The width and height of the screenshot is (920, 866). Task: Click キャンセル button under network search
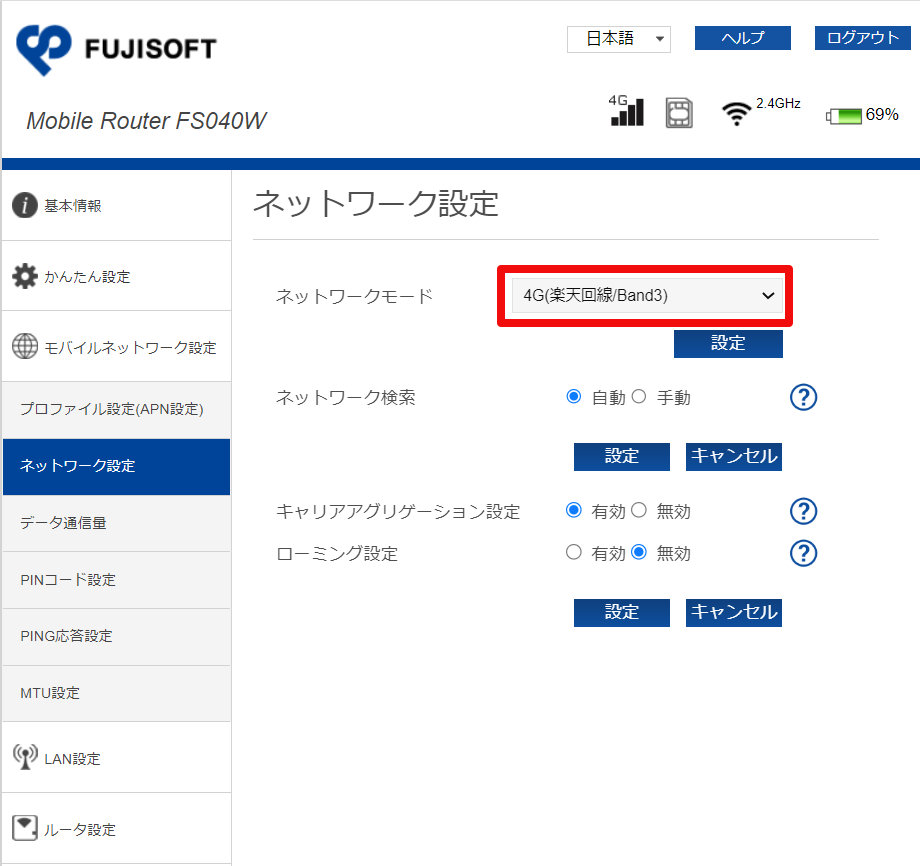tap(733, 456)
